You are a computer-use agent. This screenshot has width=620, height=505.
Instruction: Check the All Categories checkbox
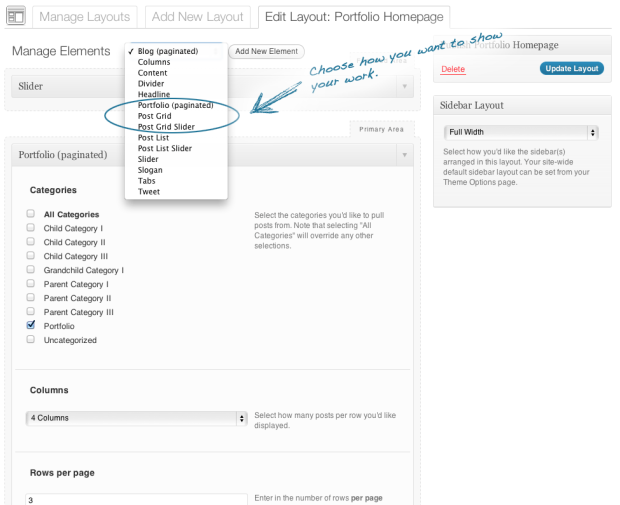[31, 214]
